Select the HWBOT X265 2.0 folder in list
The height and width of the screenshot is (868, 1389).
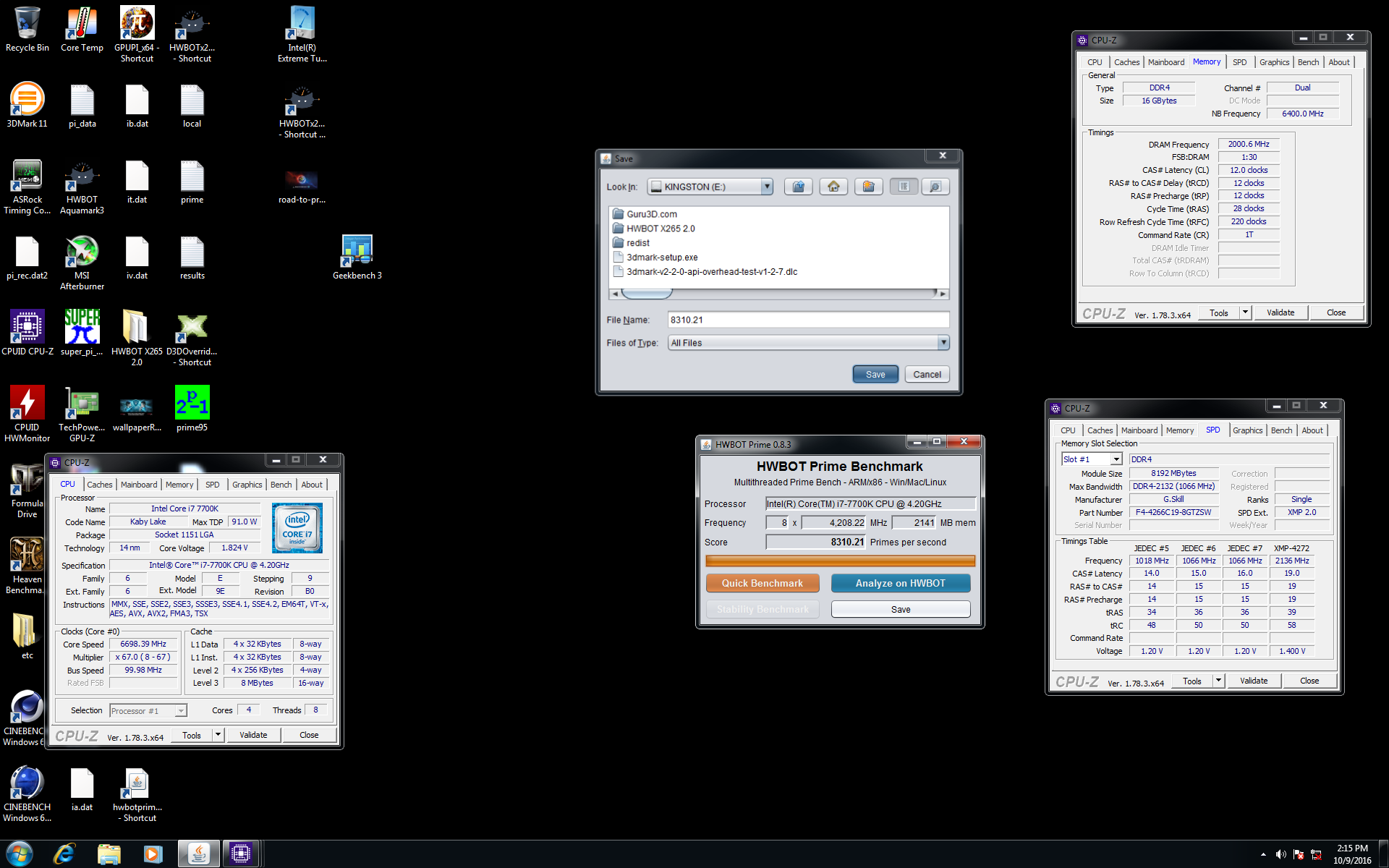653,229
